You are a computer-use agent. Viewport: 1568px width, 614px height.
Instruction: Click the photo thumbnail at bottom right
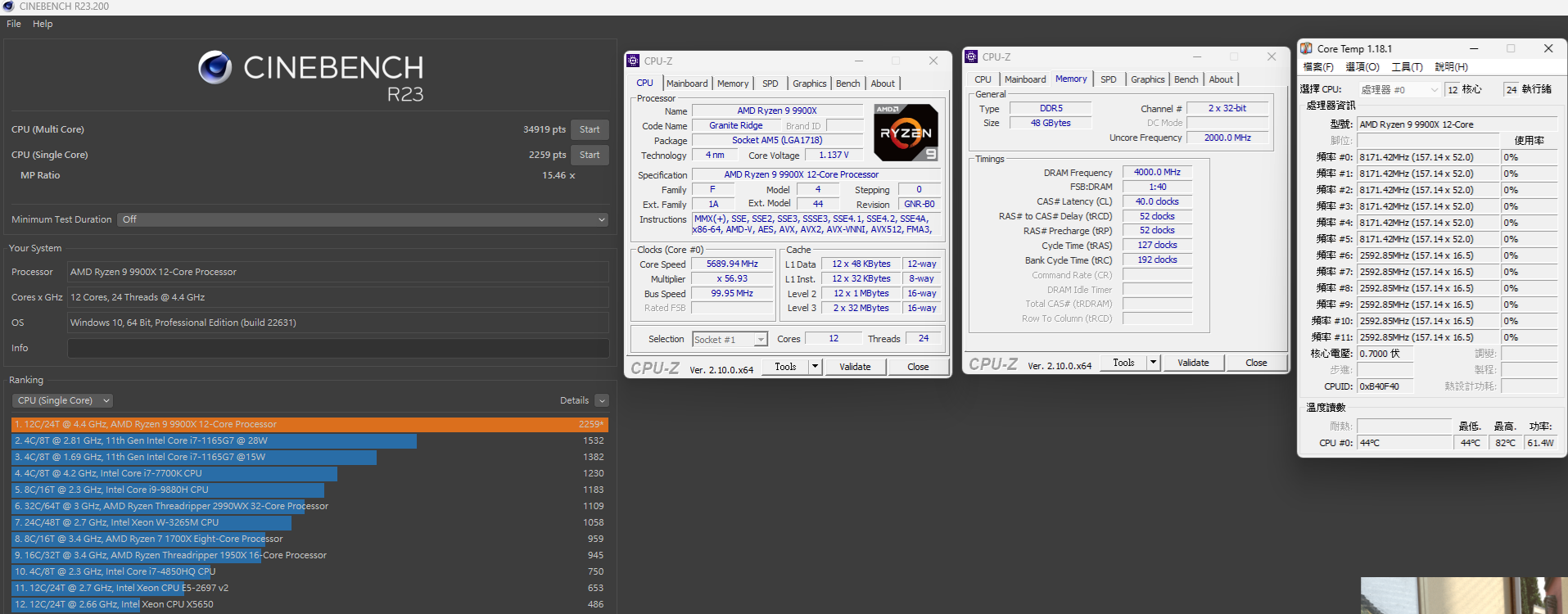[1464, 596]
